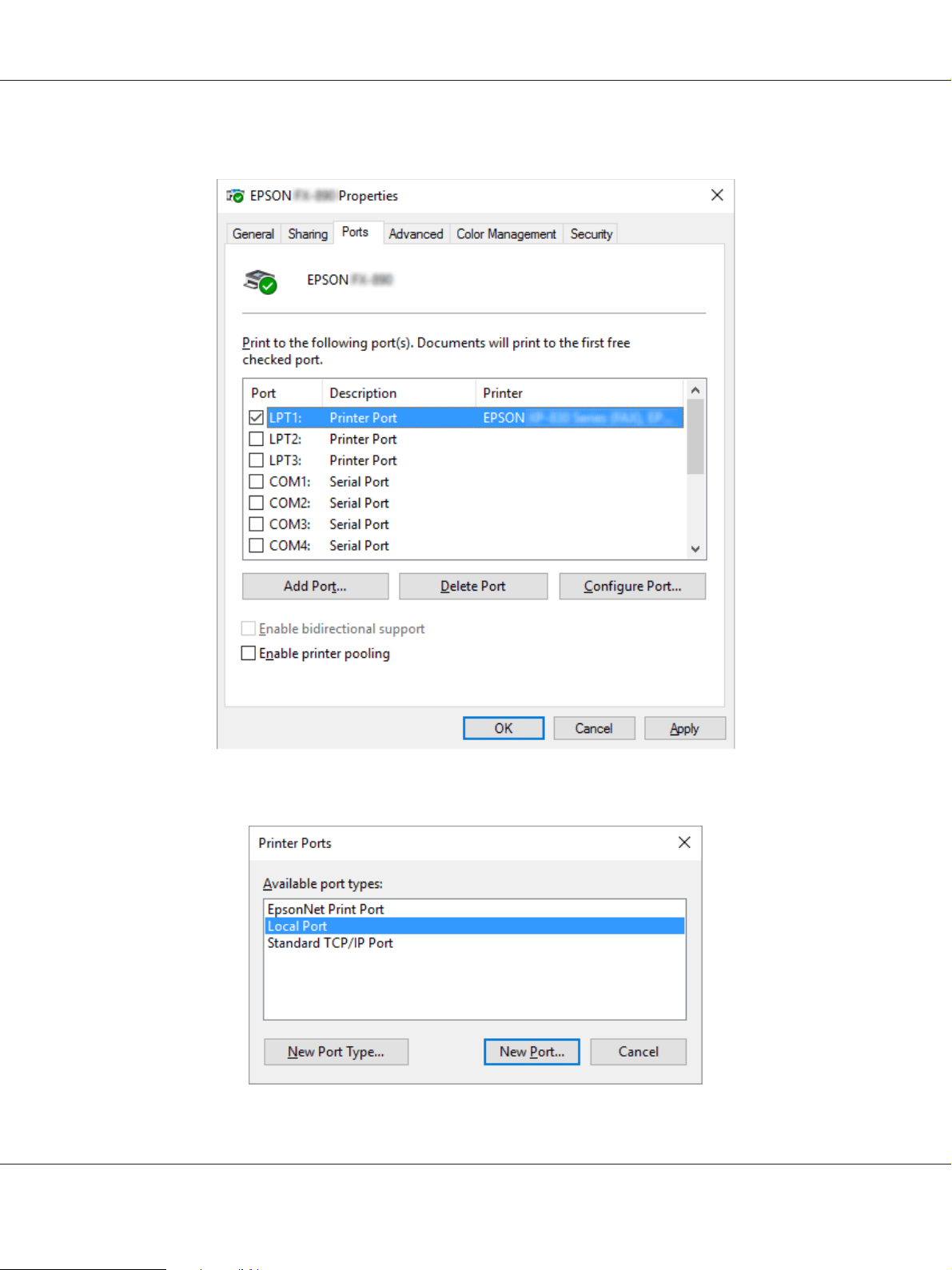Click the port list scroll up arrow

tap(695, 390)
